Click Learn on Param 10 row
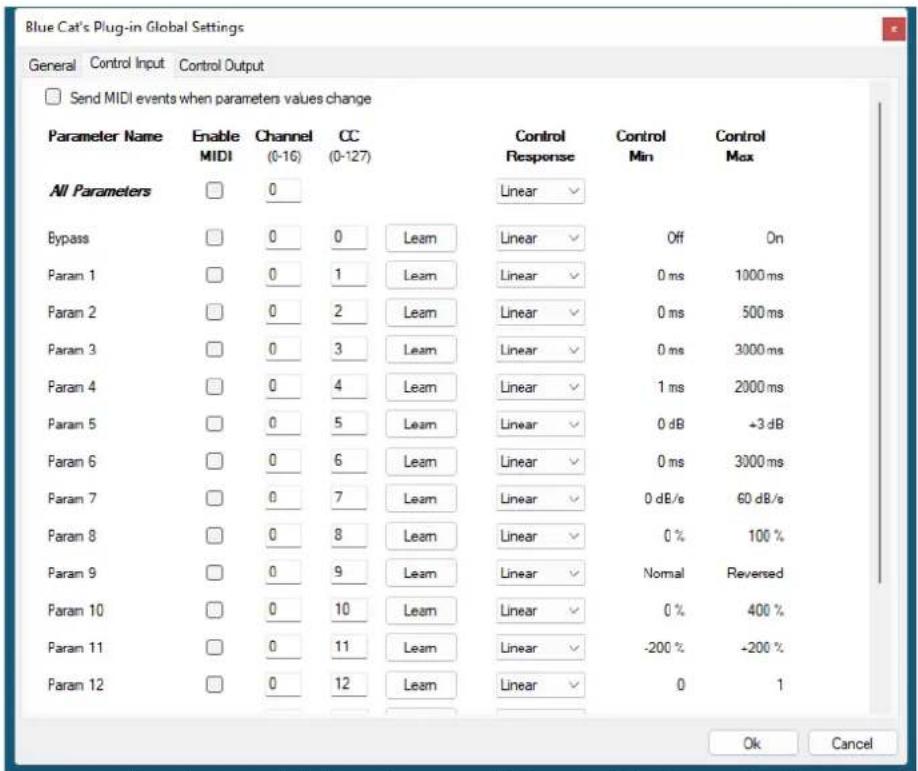The height and width of the screenshot is (771, 918). pyautogui.click(x=420, y=611)
